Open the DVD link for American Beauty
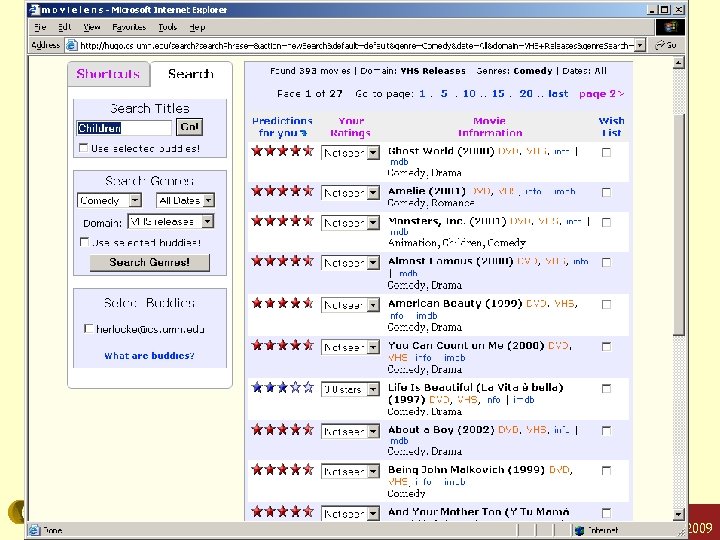 (x=536, y=304)
